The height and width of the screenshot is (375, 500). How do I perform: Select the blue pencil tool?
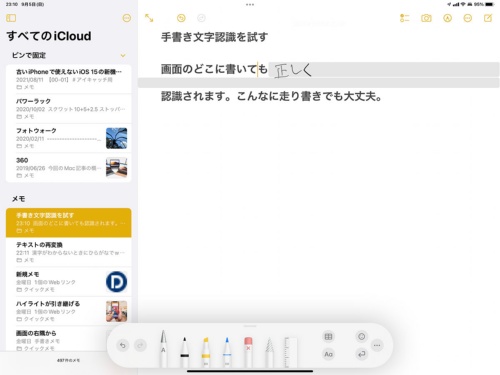click(227, 352)
